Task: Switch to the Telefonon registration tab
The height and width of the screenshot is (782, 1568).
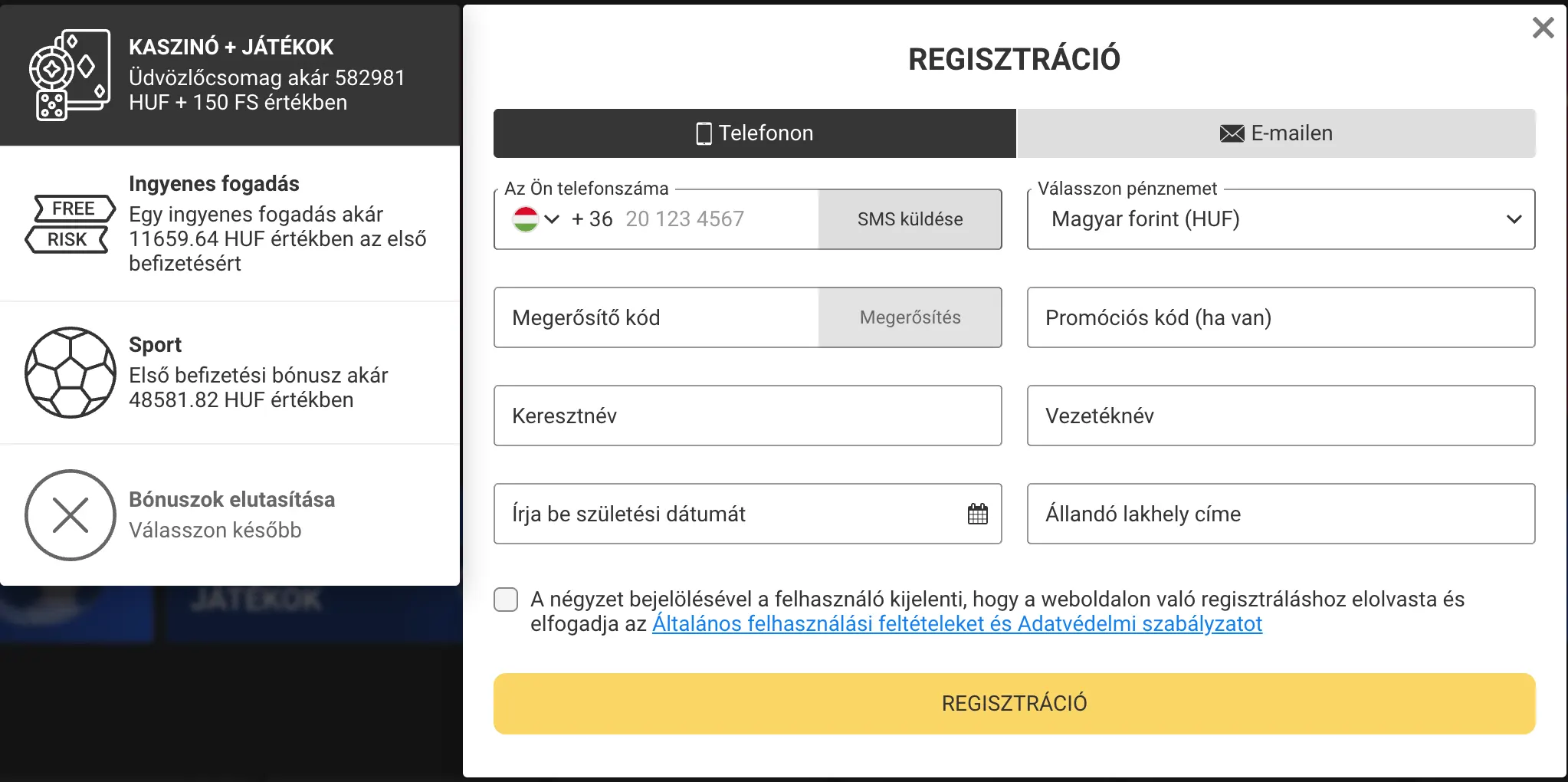Action: pyautogui.click(x=753, y=133)
